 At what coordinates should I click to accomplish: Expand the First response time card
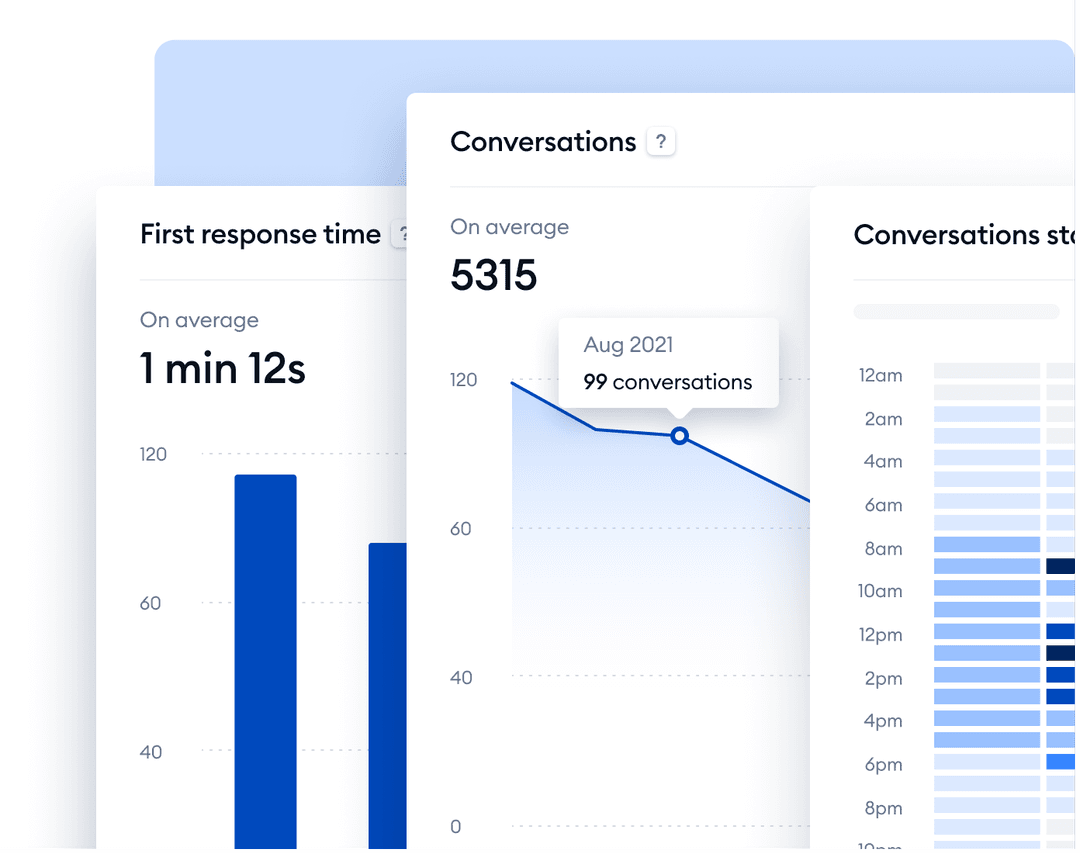point(259,234)
